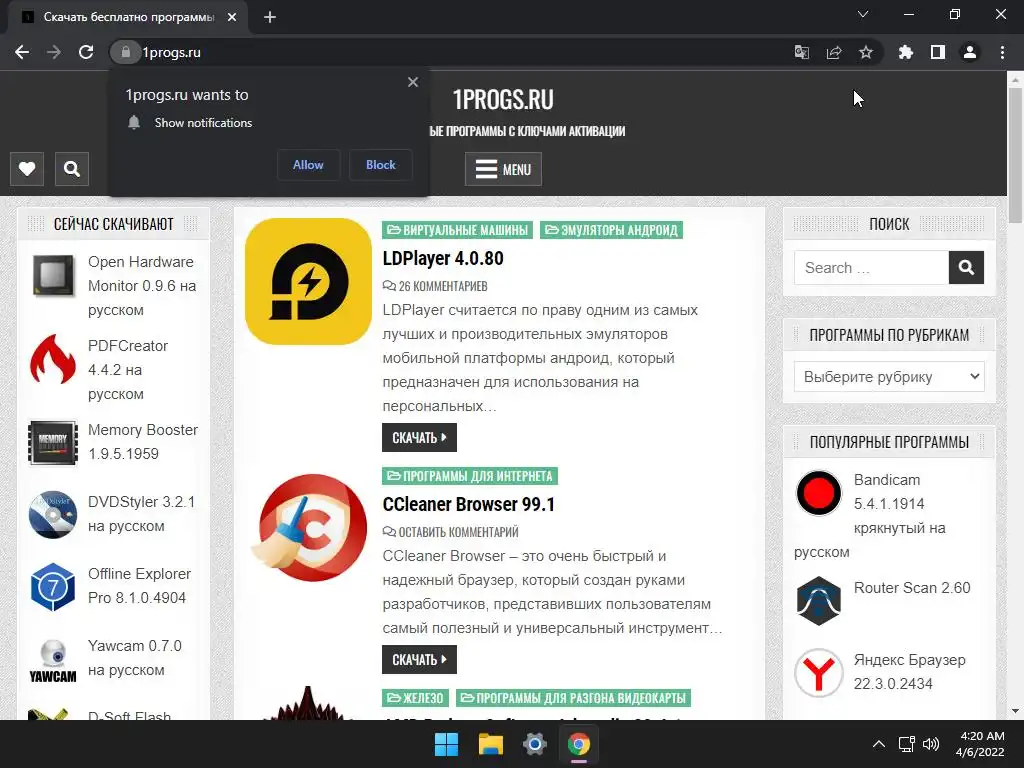Open the tab search chevron in title bar
The width and height of the screenshot is (1024, 768).
[863, 14]
